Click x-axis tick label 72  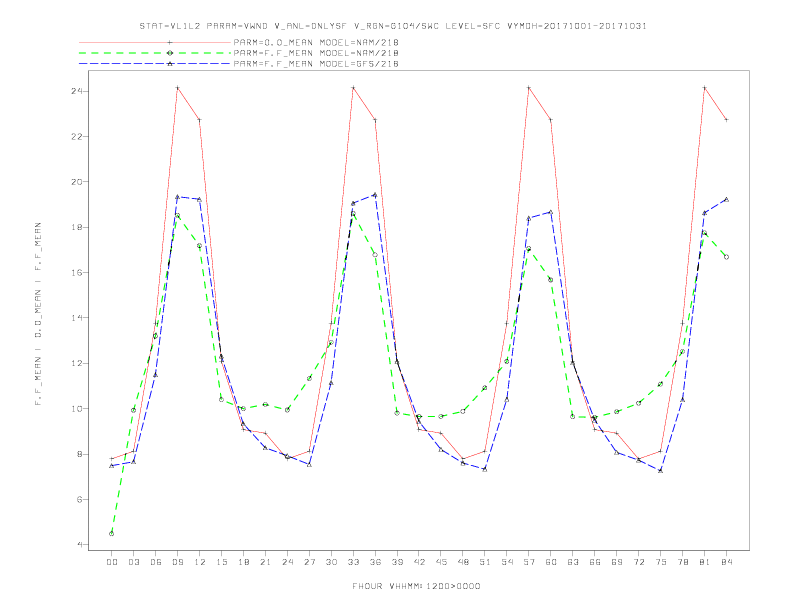[x=639, y=562]
